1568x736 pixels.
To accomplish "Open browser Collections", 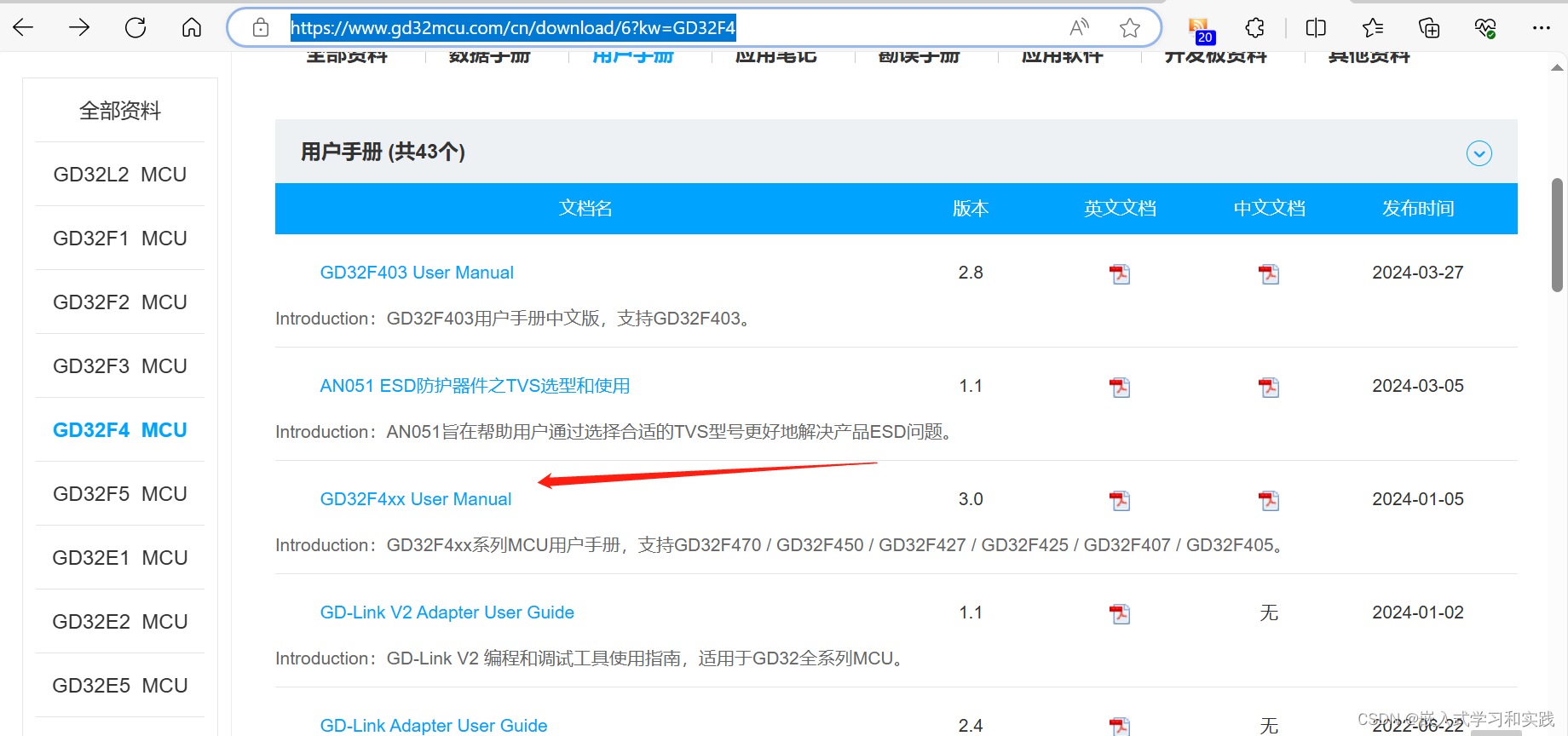I will coord(1429,27).
